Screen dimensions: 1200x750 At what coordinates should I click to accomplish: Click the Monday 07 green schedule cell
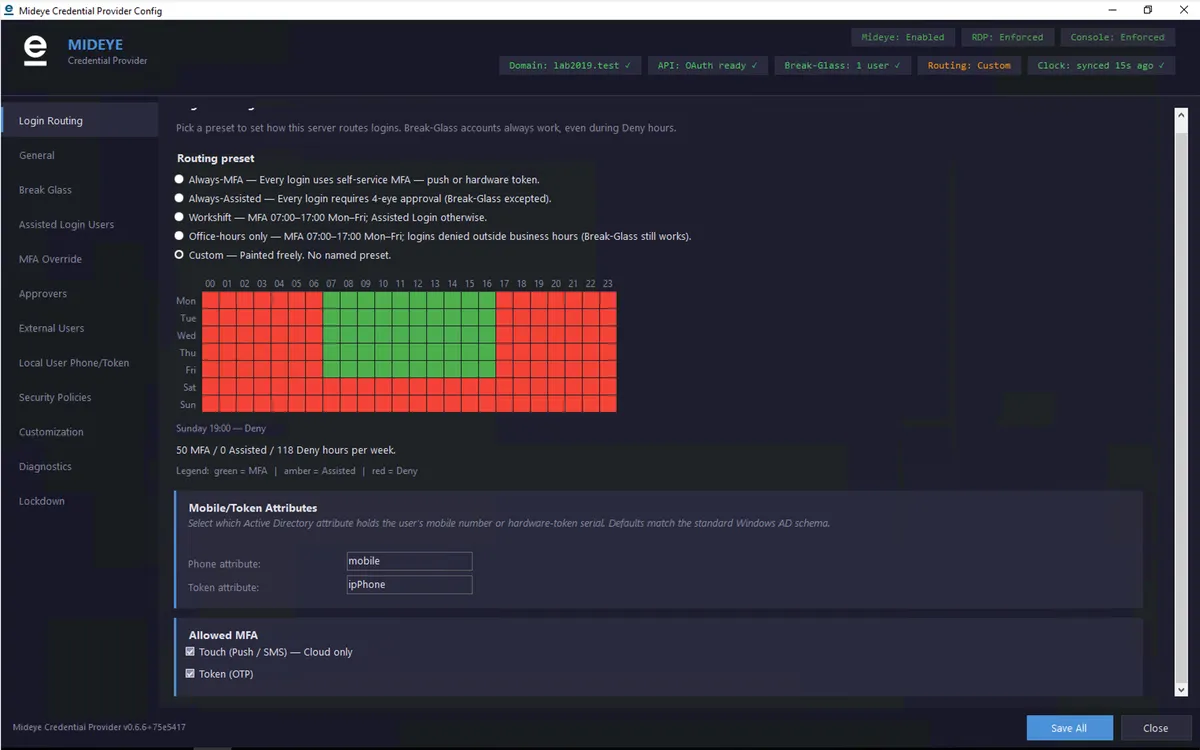click(331, 301)
